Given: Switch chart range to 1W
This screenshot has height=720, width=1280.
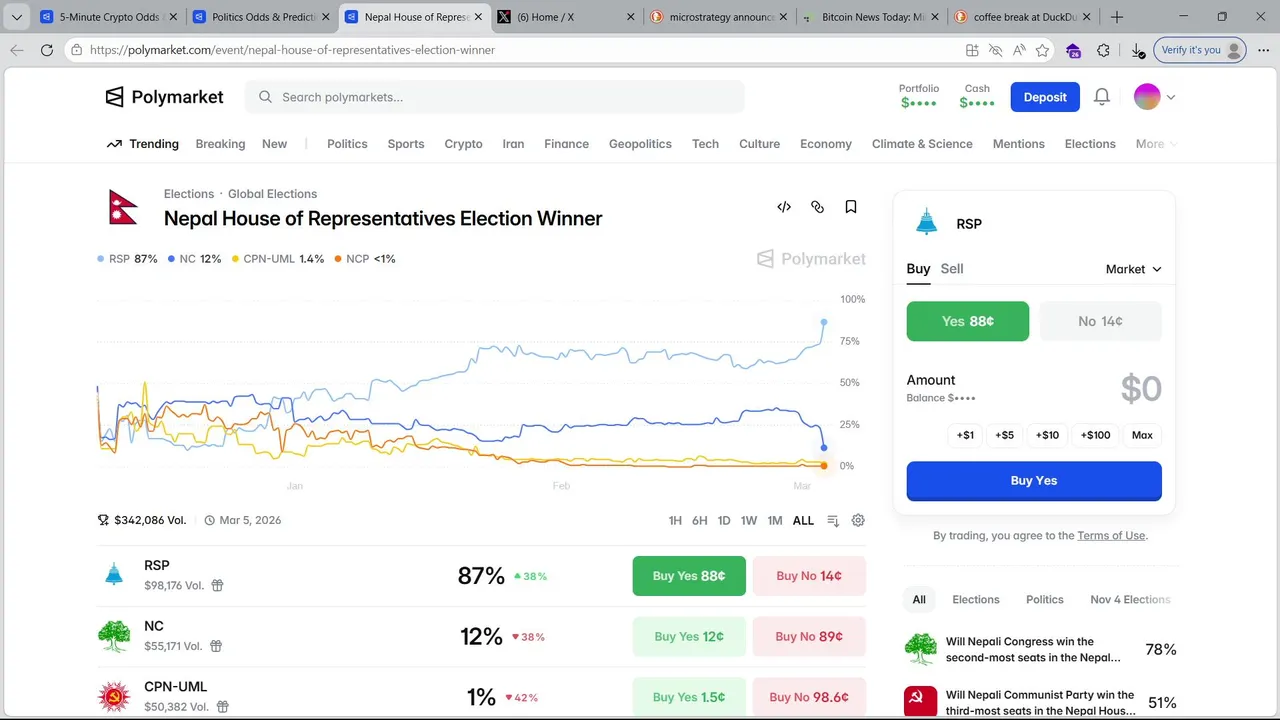Looking at the screenshot, I should [749, 520].
